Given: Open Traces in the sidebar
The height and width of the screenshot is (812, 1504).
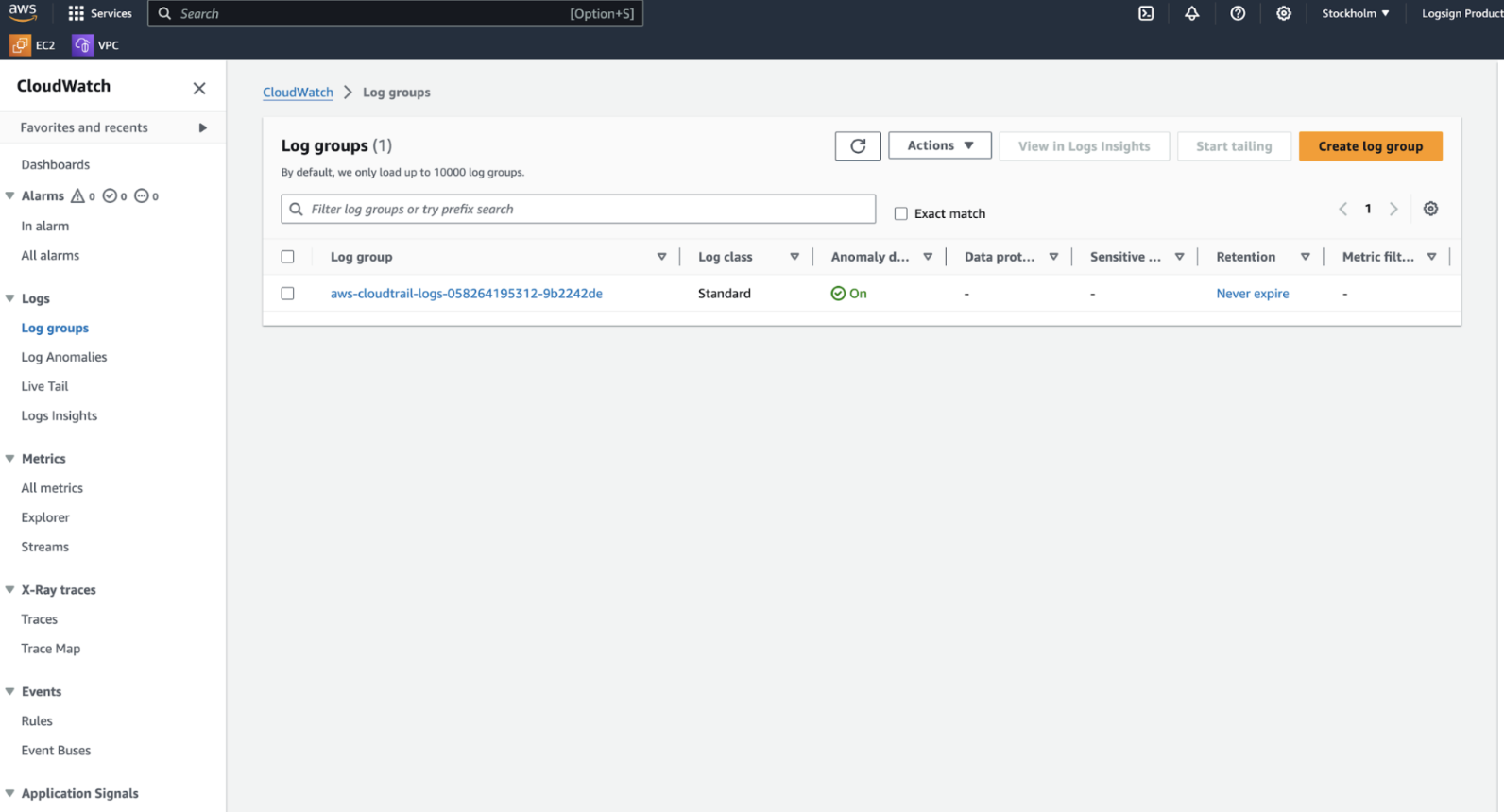Looking at the screenshot, I should click(40, 620).
